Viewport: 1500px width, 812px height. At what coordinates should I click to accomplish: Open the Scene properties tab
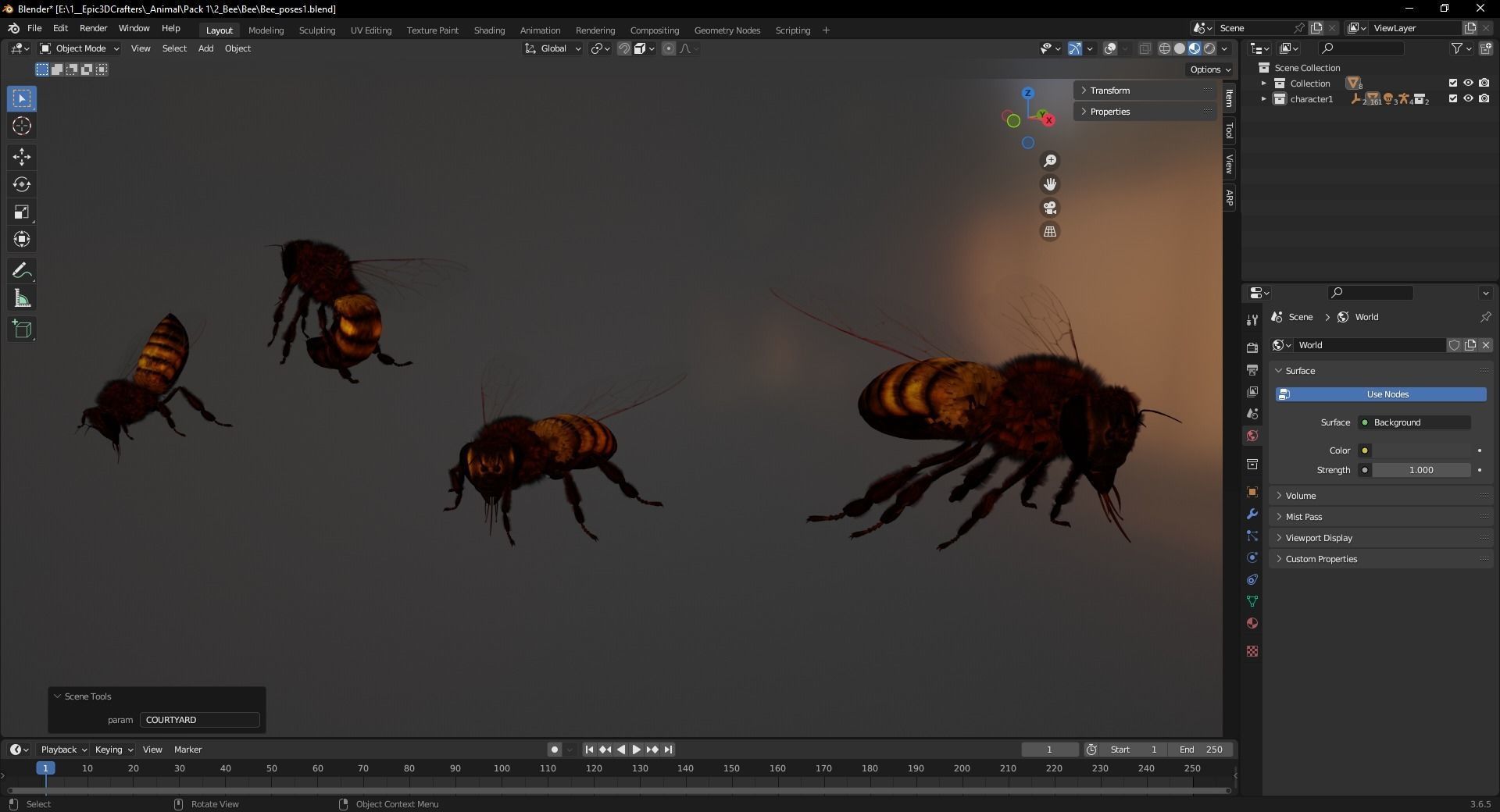[x=1252, y=413]
